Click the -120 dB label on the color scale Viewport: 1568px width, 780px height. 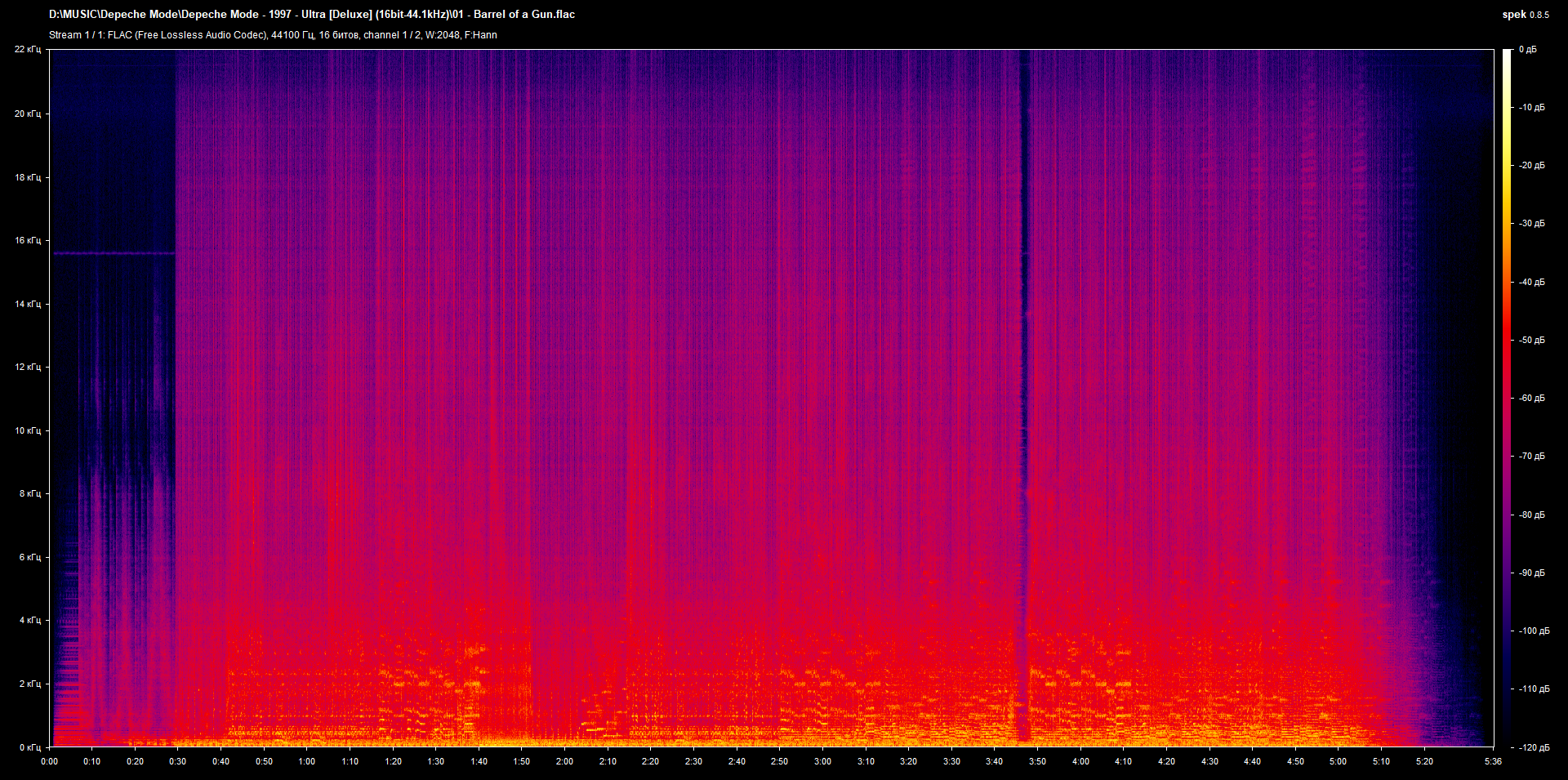point(1533,747)
